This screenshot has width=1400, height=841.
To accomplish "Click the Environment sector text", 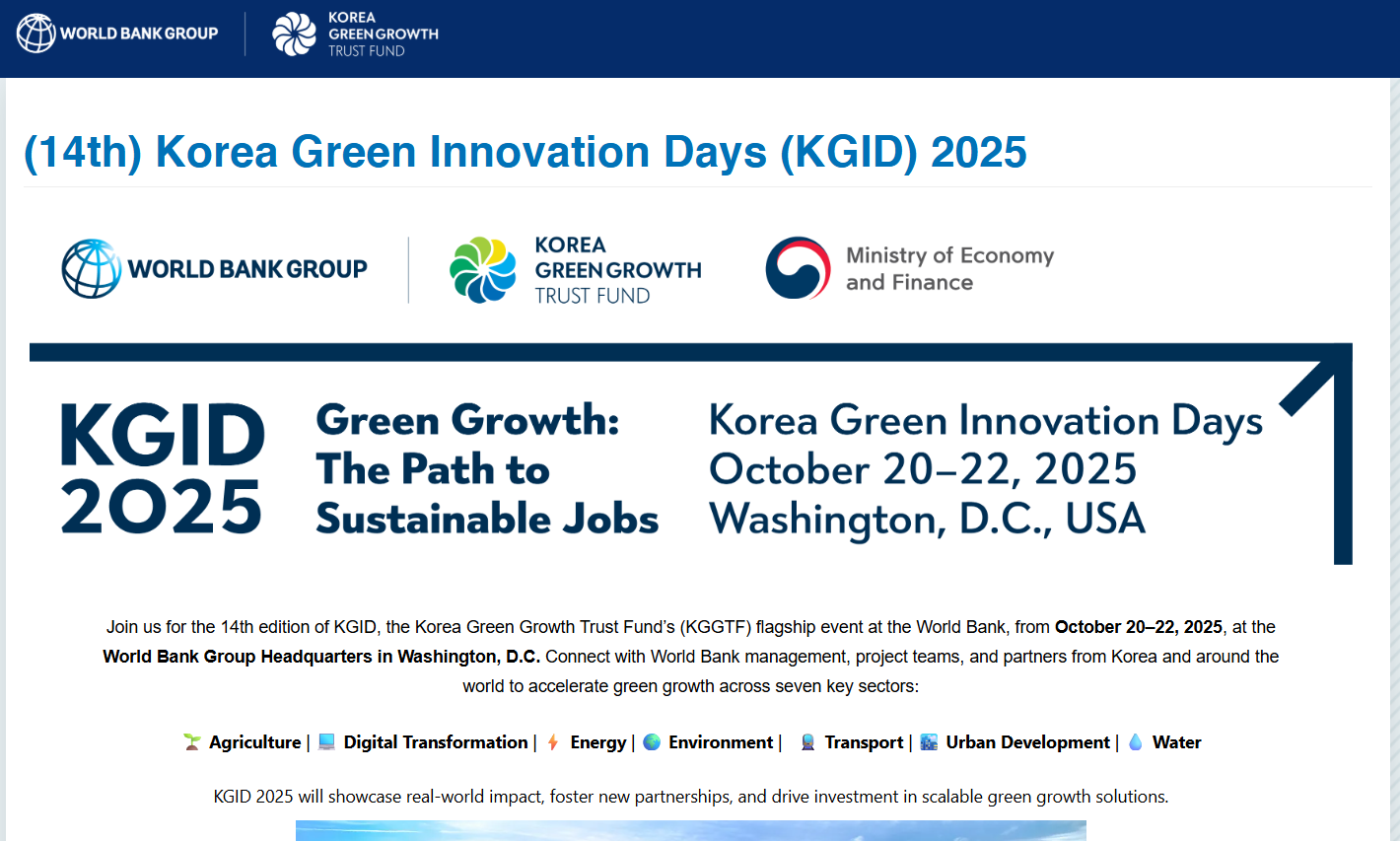I will coord(720,742).
